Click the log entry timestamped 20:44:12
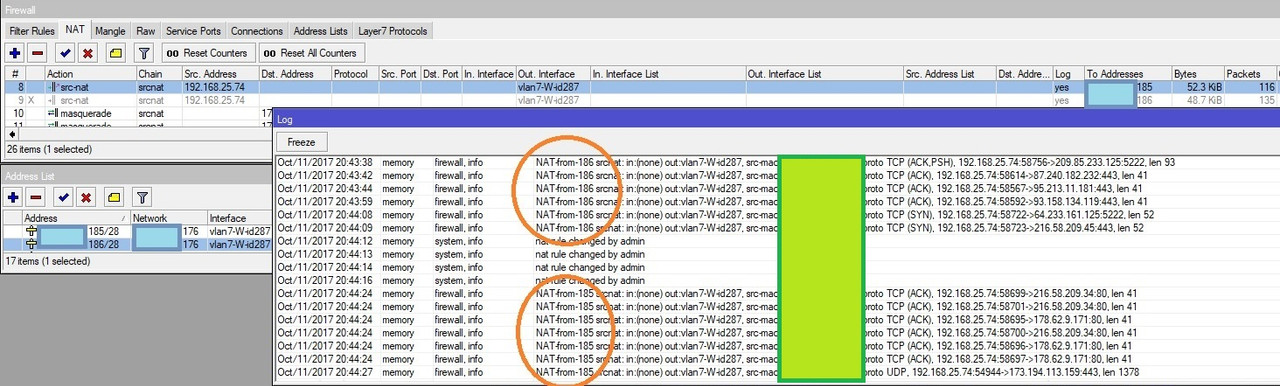 [x=777, y=241]
